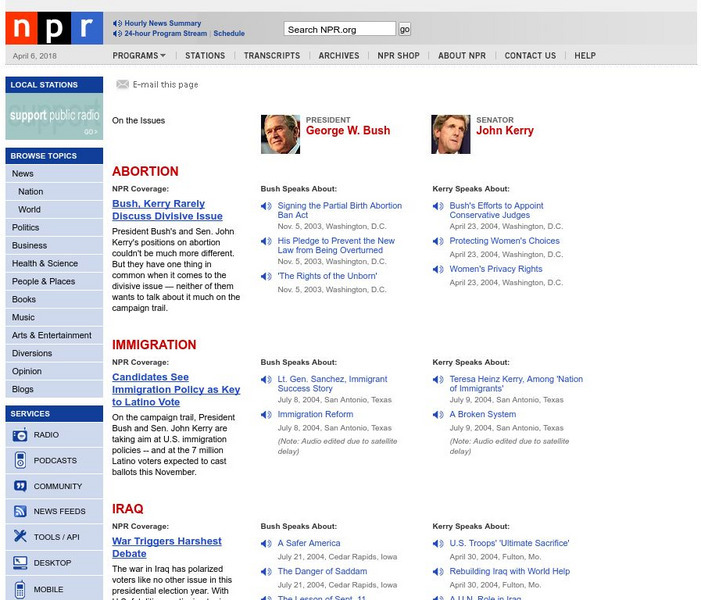Open 'Women's Privacy Rights' audio link text
Image resolution: width=701 pixels, height=600 pixels.
[496, 269]
